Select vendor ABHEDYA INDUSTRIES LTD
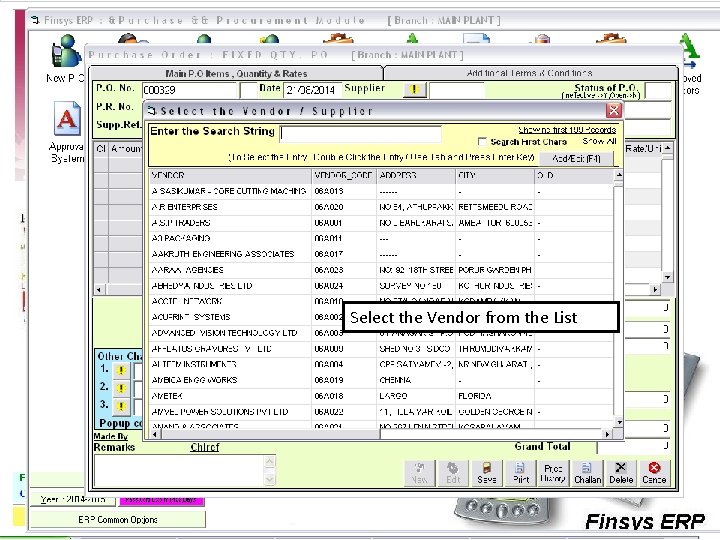The width and height of the screenshot is (720, 540). click(x=381, y=286)
